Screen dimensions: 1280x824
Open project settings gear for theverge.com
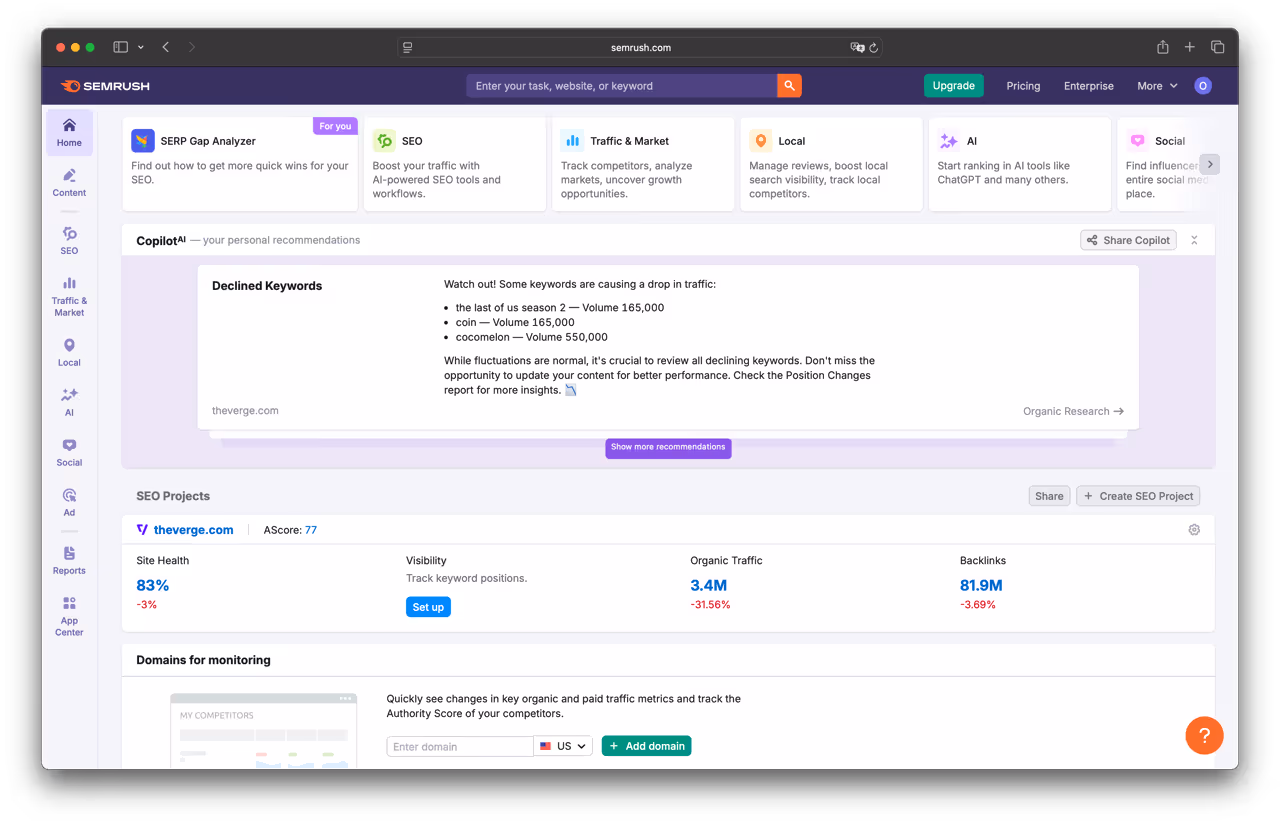(x=1194, y=530)
